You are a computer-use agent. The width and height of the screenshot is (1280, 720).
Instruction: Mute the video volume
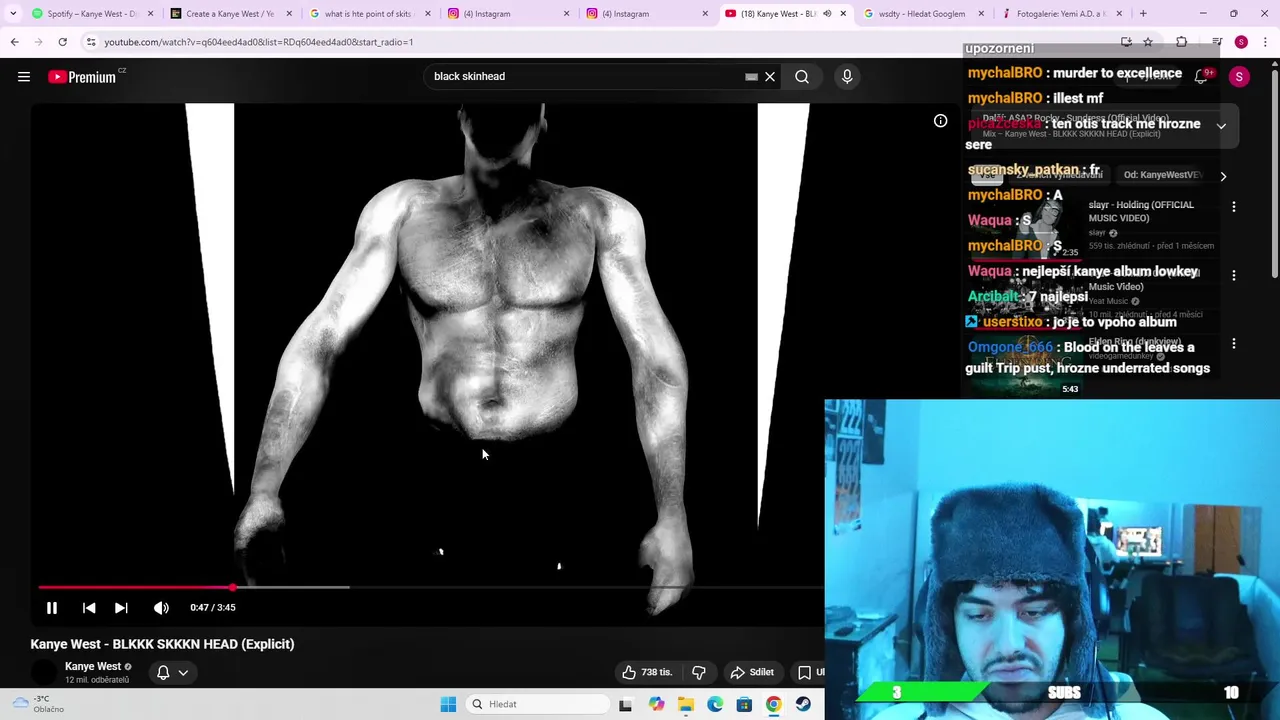click(161, 608)
